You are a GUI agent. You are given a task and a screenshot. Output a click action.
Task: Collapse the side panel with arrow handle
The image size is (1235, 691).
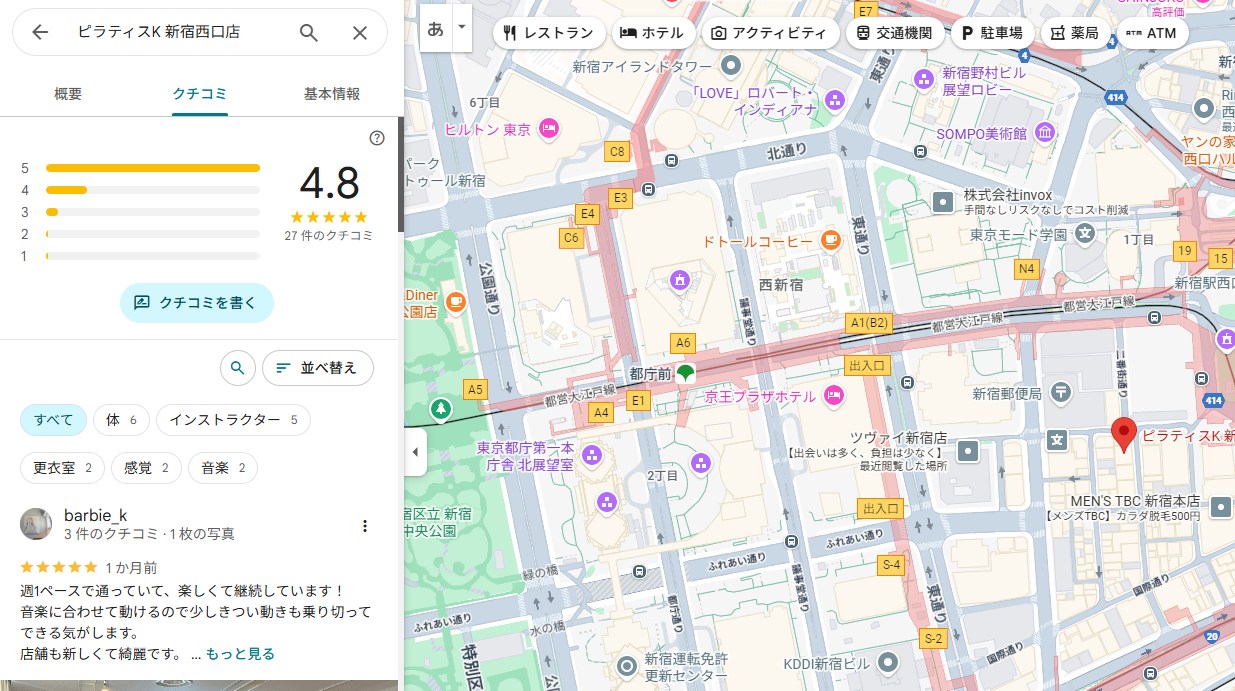pos(415,452)
